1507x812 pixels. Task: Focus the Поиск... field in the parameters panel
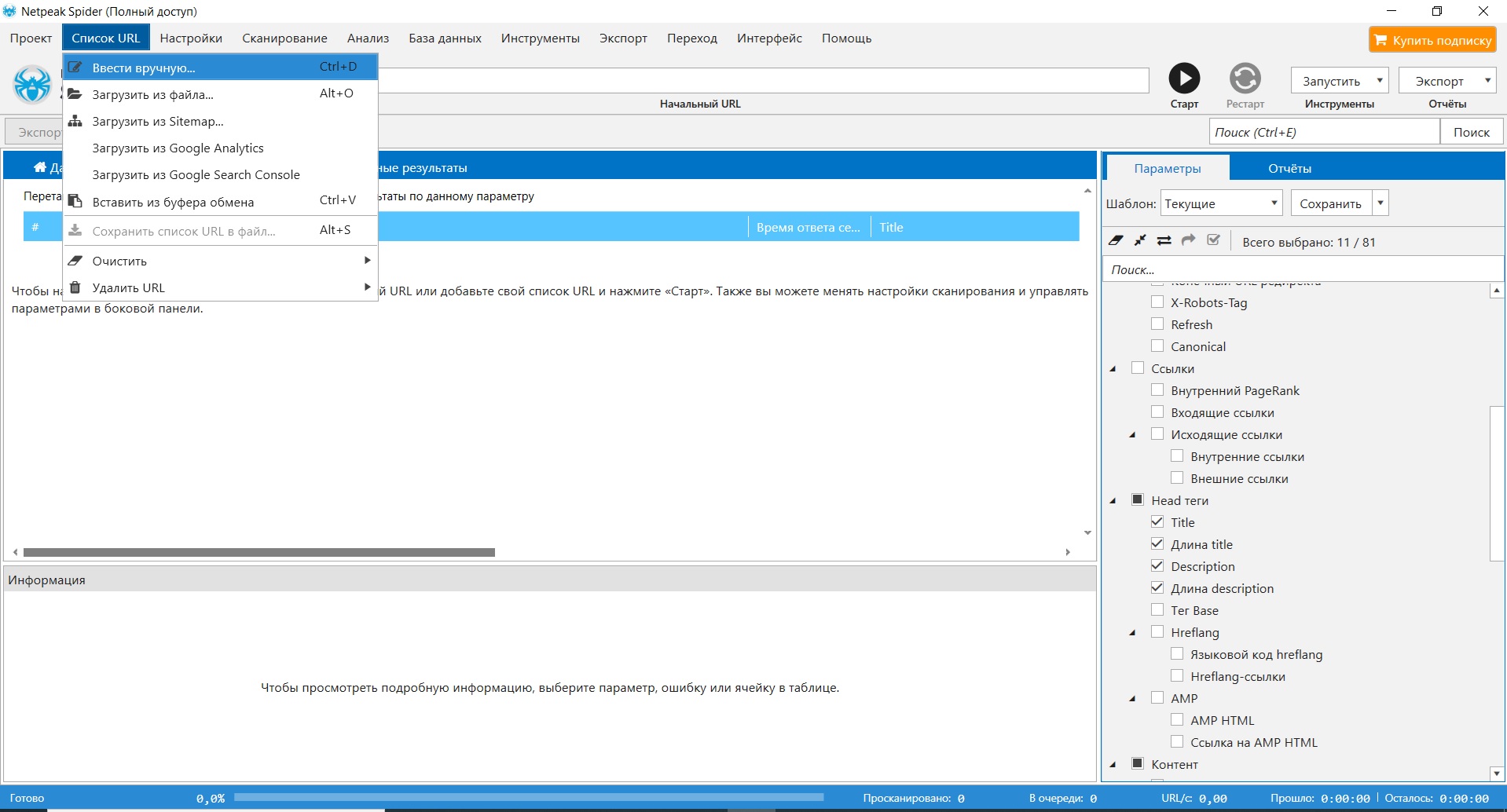coord(1303,269)
